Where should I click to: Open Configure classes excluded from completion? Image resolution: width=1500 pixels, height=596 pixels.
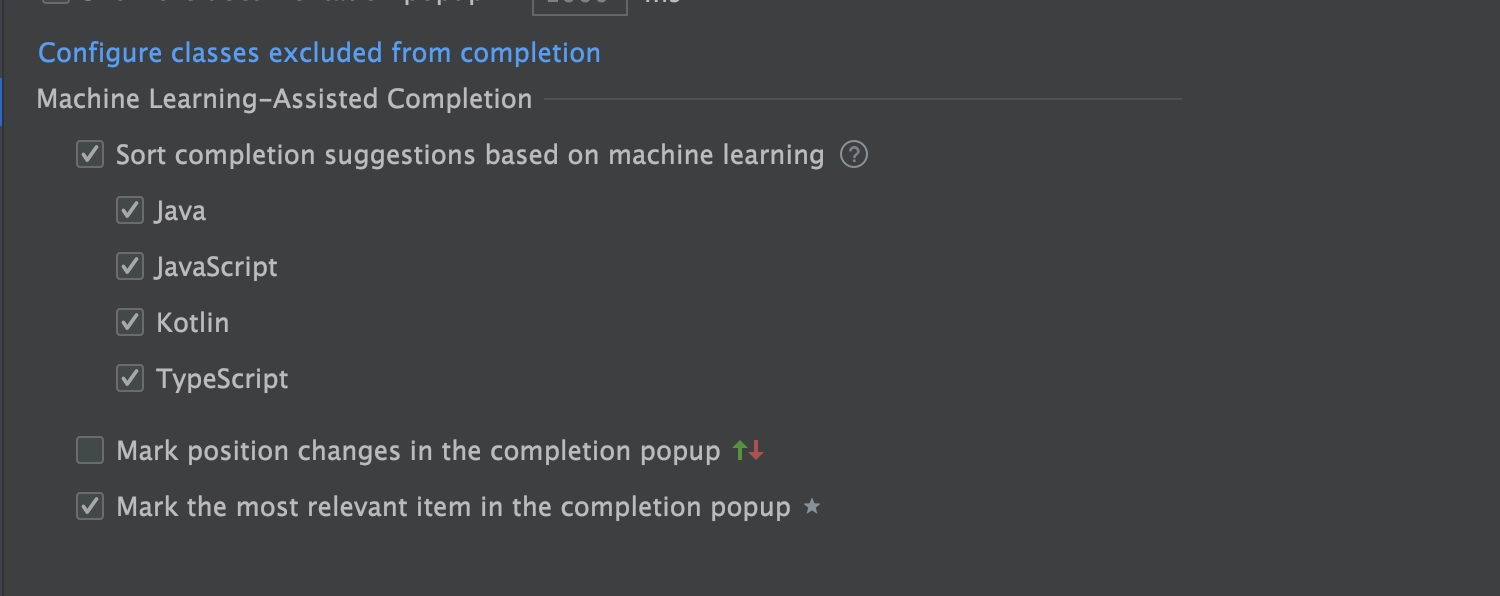point(319,53)
